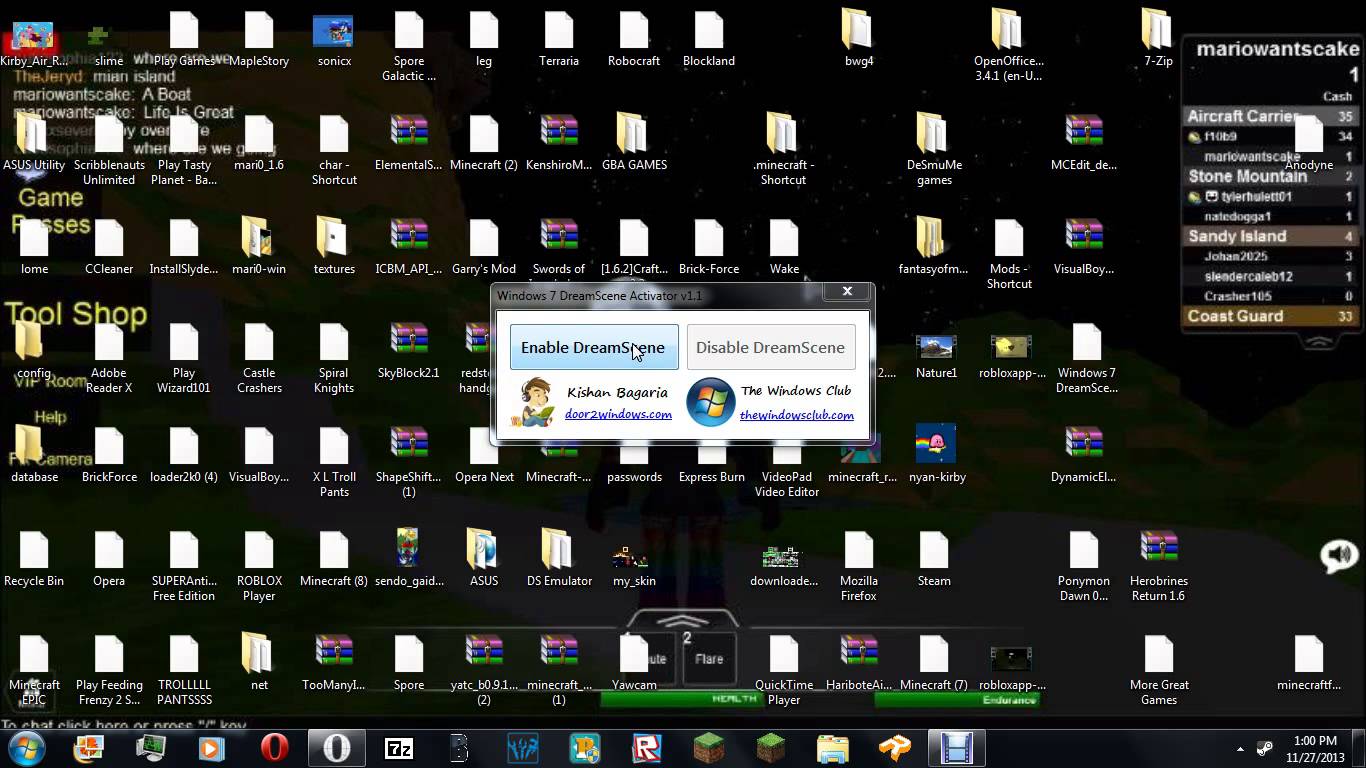Screen dimensions: 1366x768
Task: Select the sonicx desktop icon
Action: click(x=334, y=40)
